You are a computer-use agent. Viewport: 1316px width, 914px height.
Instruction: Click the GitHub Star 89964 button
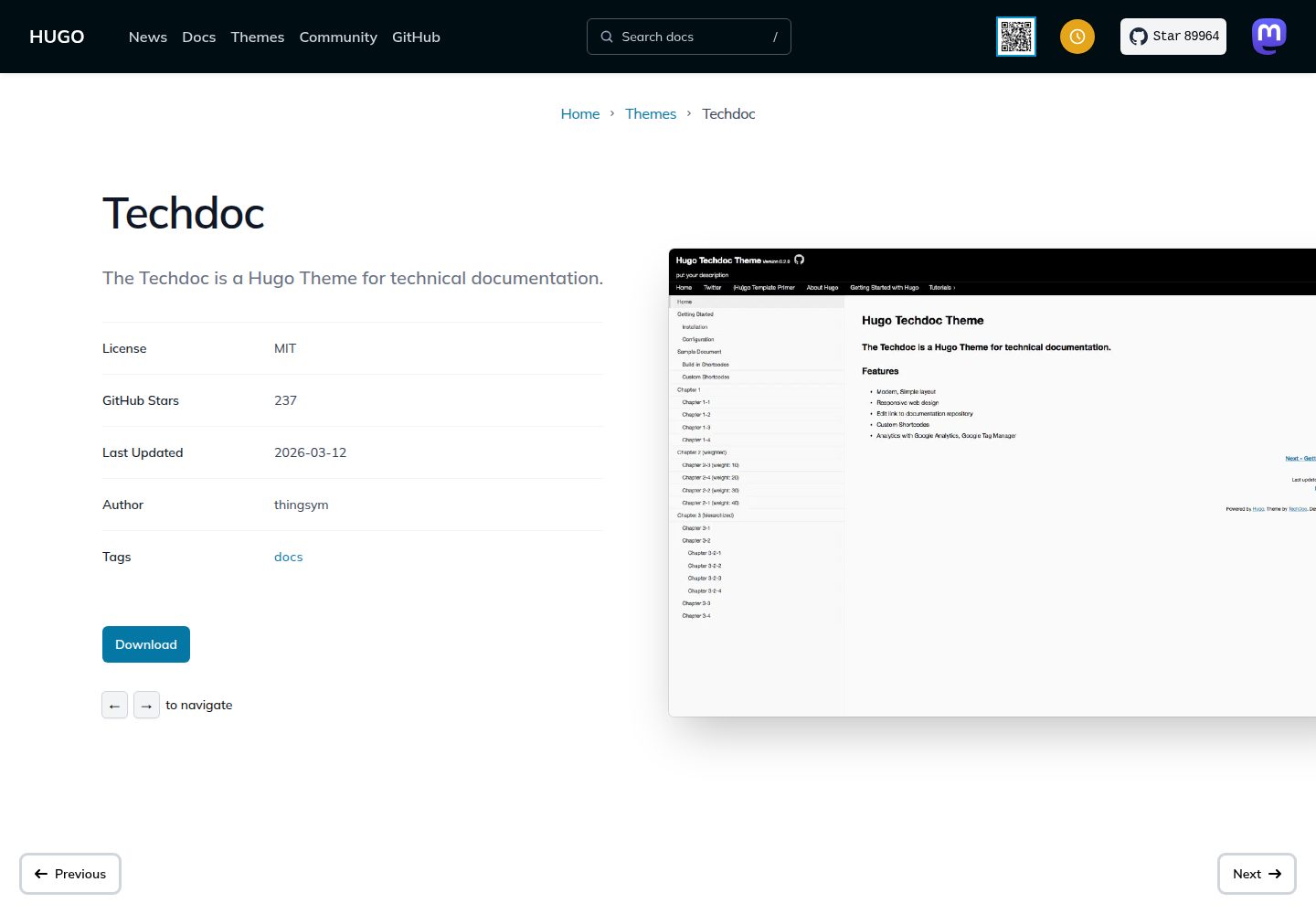click(1173, 37)
